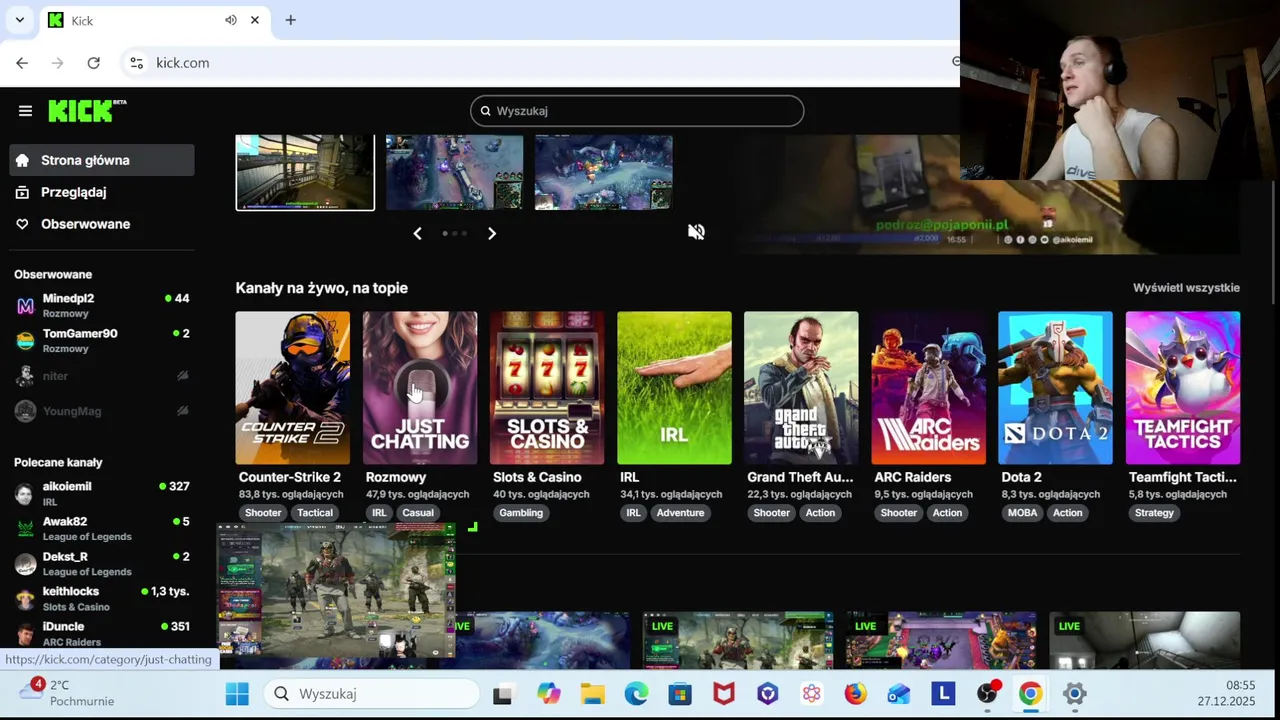1280x720 pixels.
Task: Mute the Kick tab audio icon
Action: [x=231, y=20]
